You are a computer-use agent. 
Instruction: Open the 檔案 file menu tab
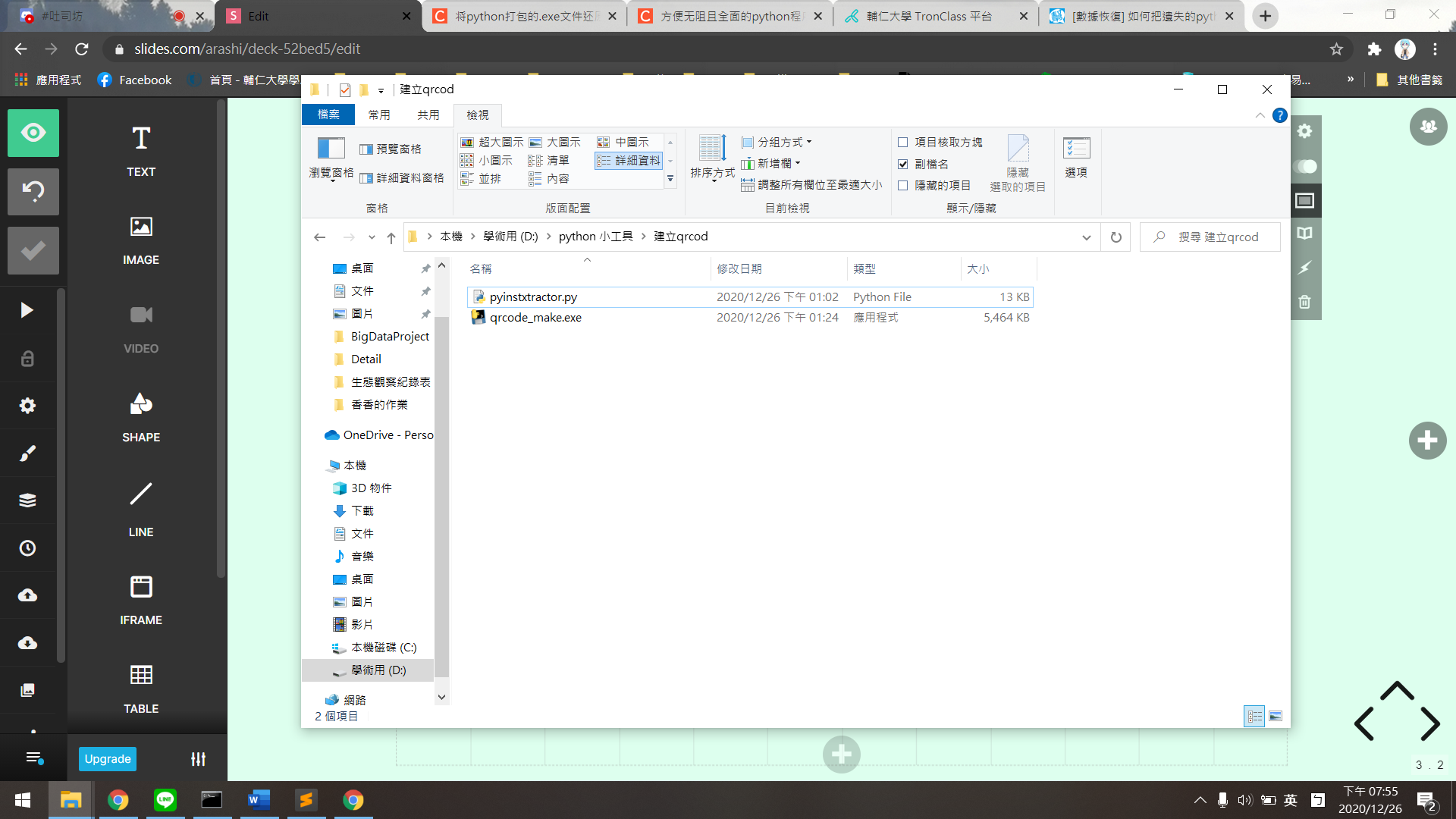click(x=328, y=115)
